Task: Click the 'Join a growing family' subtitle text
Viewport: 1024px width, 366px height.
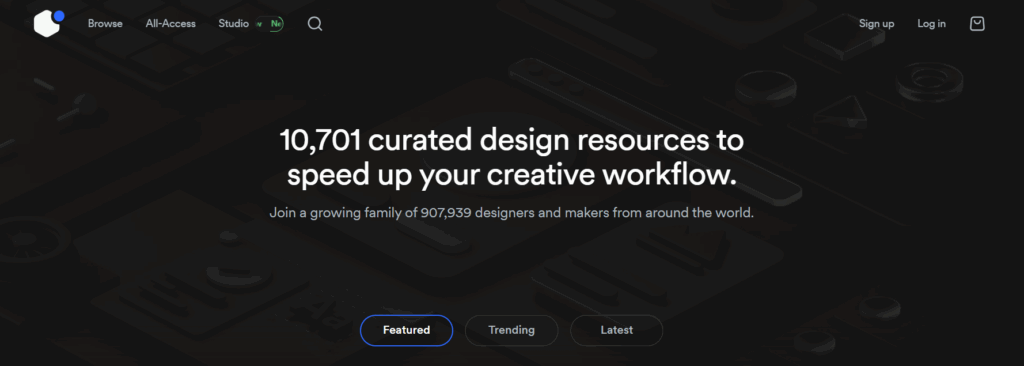Action: [x=512, y=213]
